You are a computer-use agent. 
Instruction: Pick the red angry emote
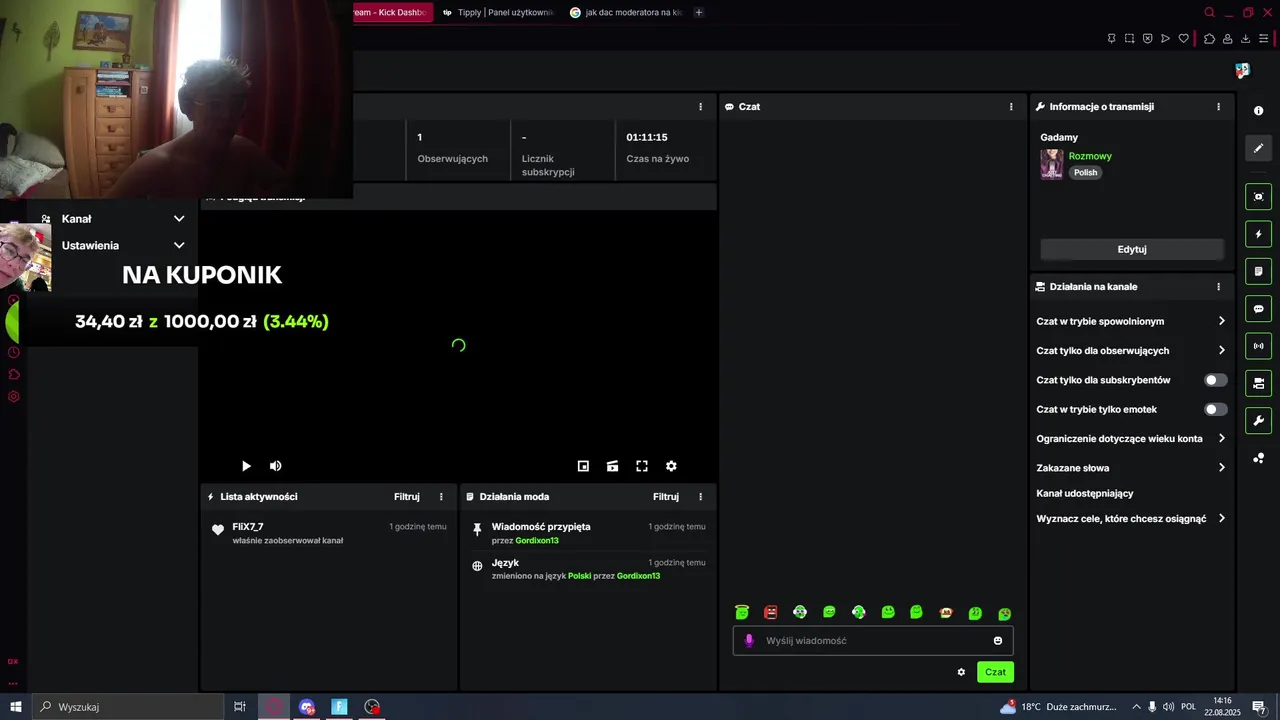coord(771,612)
